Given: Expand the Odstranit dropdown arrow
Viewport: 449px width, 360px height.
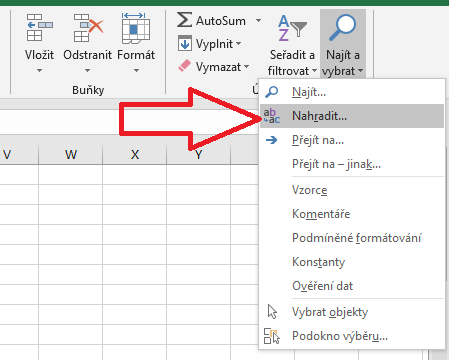Looking at the screenshot, I should pyautogui.click(x=87, y=71).
